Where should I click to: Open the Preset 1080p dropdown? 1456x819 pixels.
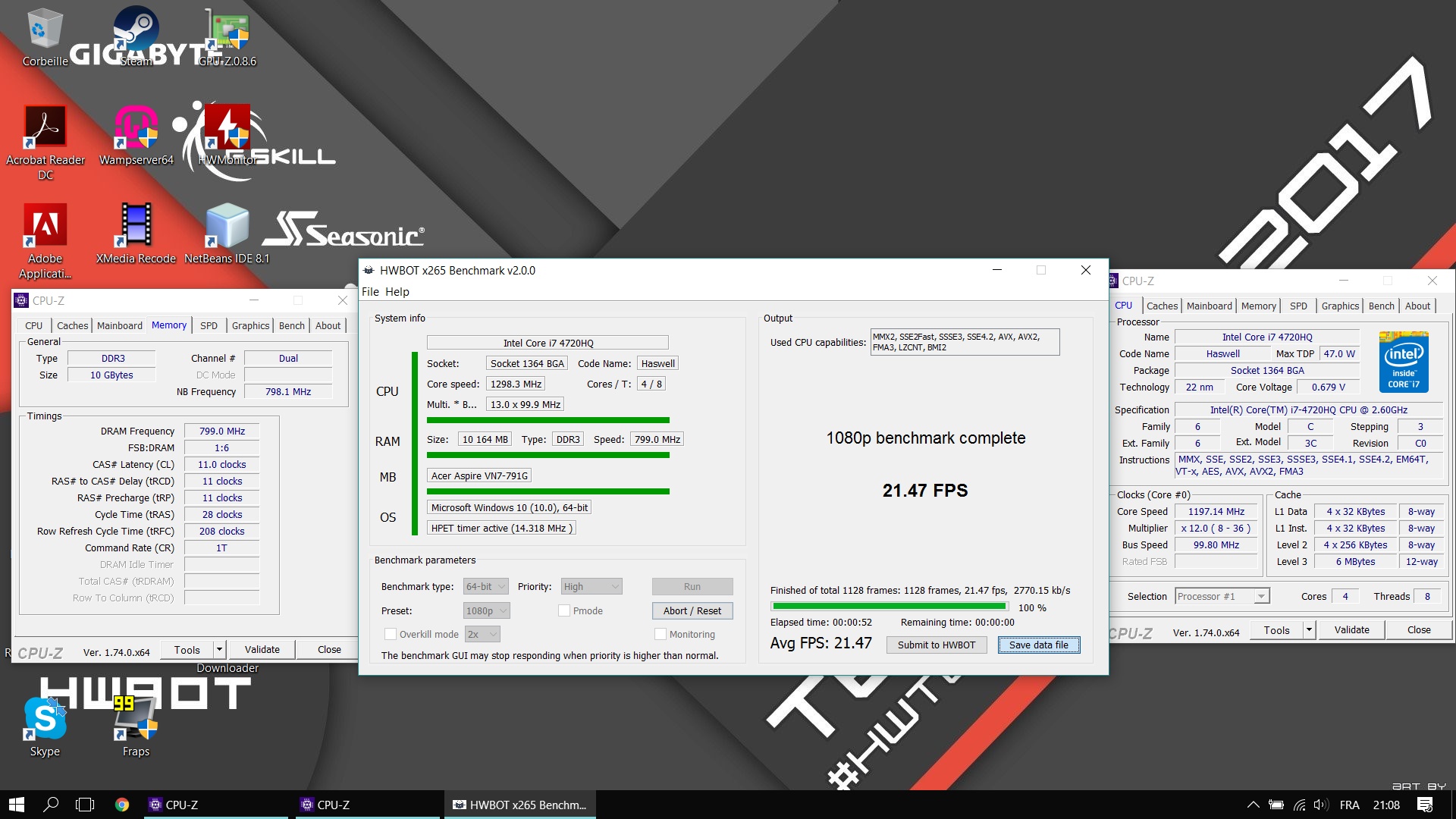click(487, 610)
